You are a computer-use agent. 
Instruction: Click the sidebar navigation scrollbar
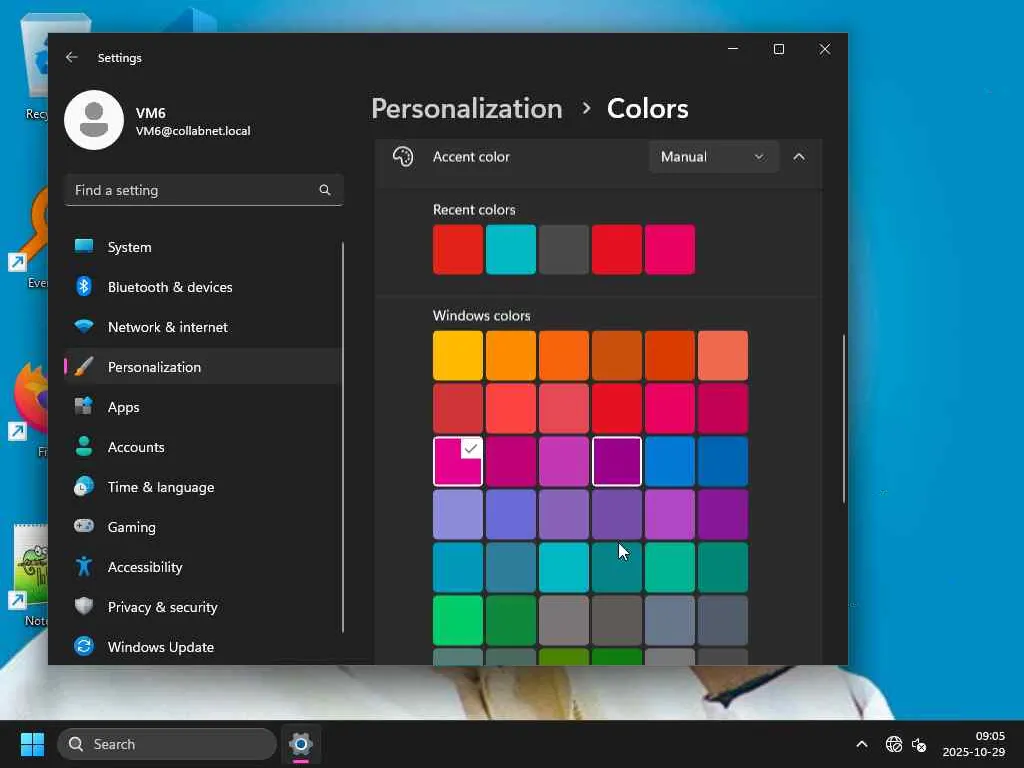pos(343,437)
